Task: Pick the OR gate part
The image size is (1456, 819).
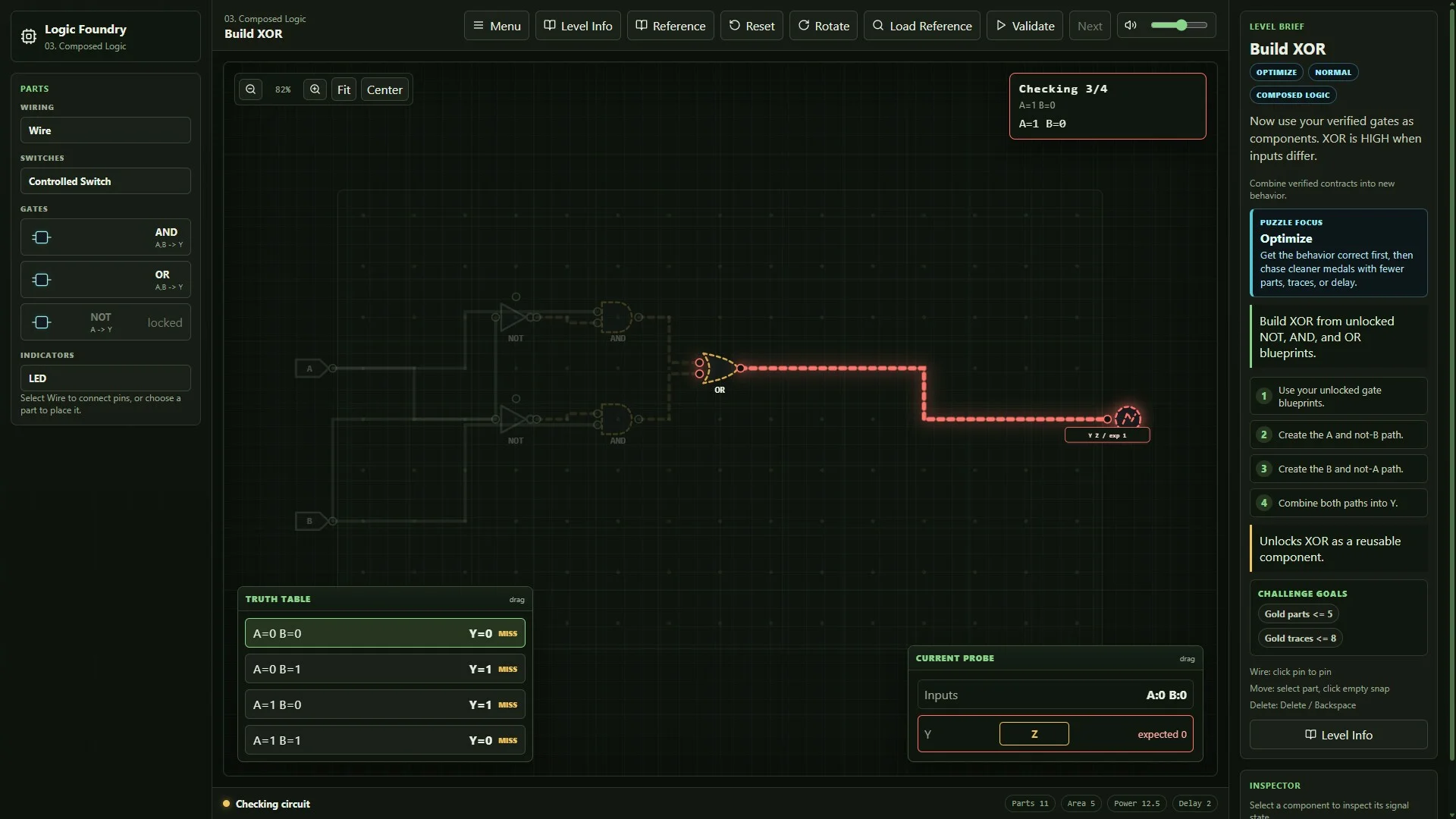Action: (x=105, y=280)
